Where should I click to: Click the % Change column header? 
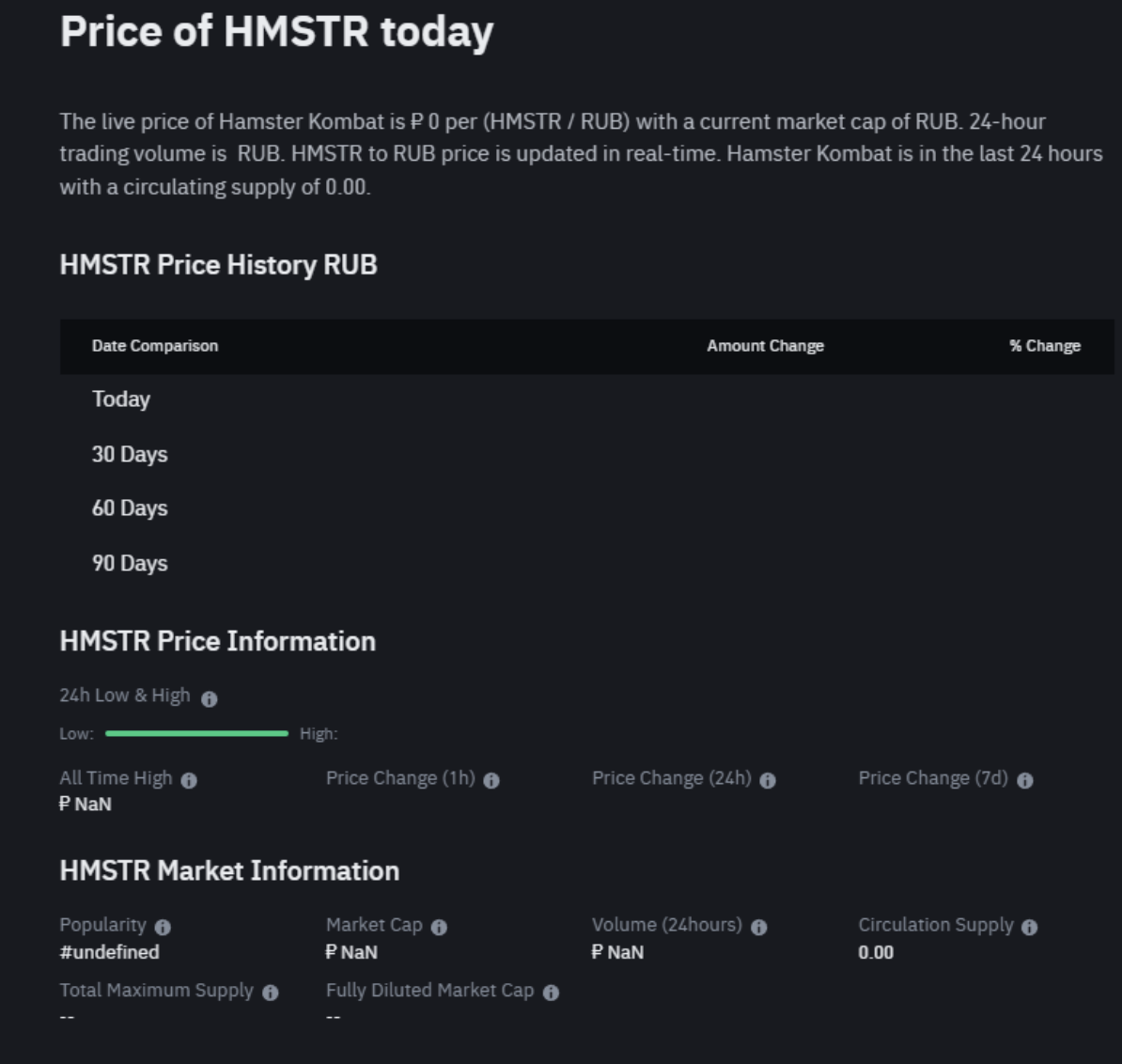[x=1045, y=346]
